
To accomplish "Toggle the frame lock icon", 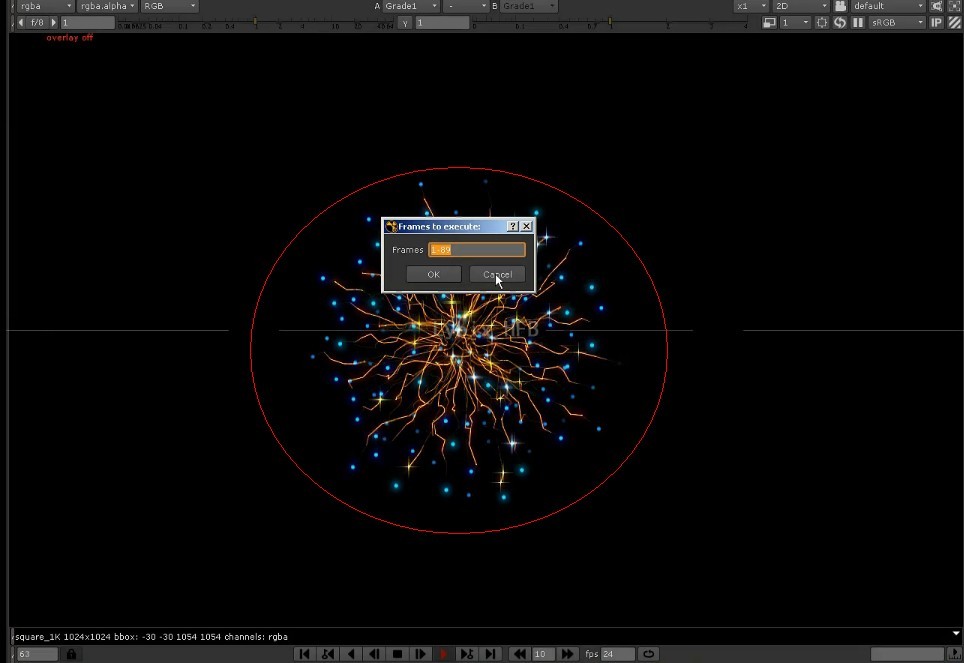I will 71,654.
